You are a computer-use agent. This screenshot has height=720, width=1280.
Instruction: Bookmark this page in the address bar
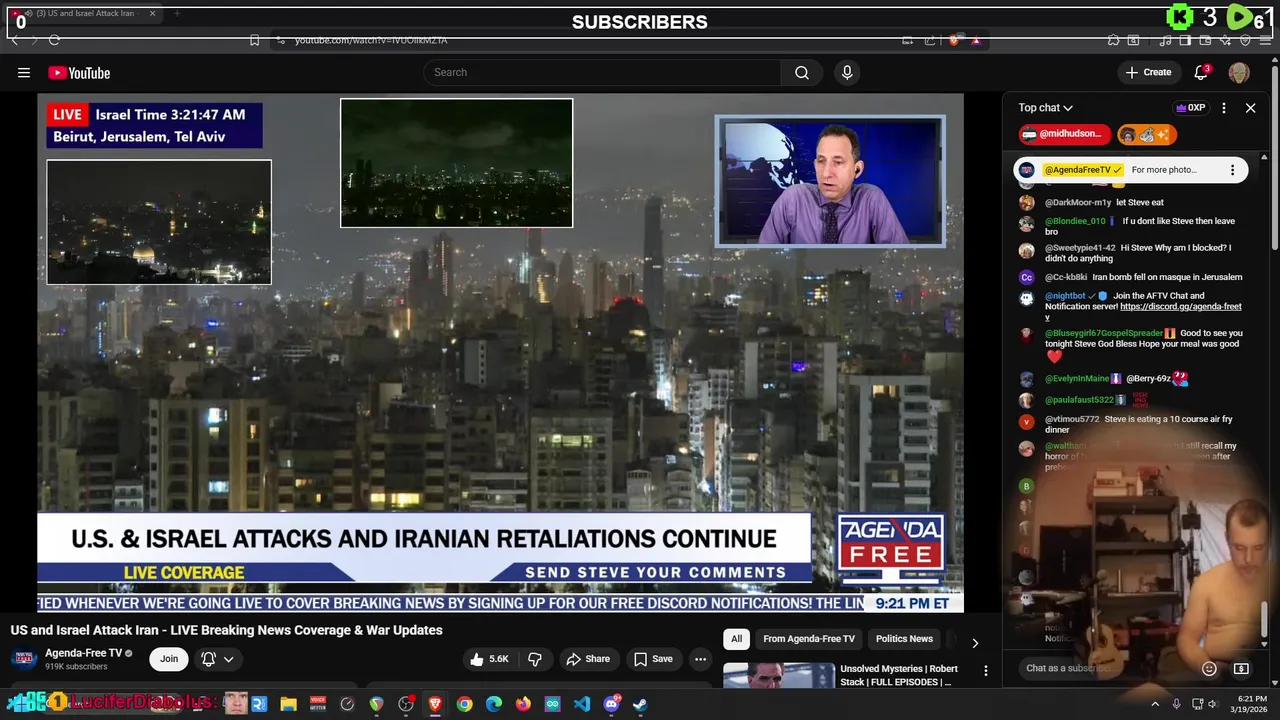(254, 40)
